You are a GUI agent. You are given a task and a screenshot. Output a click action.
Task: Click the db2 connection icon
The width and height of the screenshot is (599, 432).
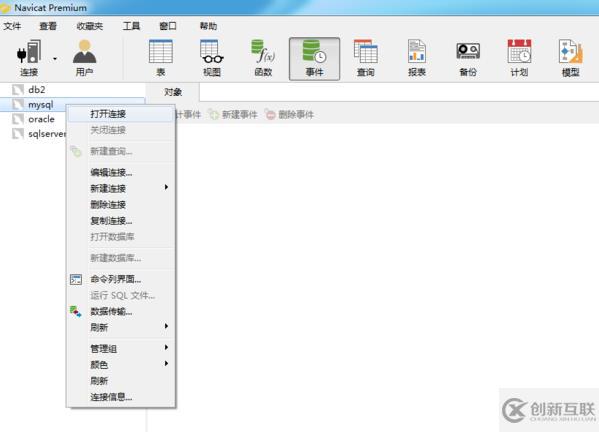pyautogui.click(x=18, y=90)
